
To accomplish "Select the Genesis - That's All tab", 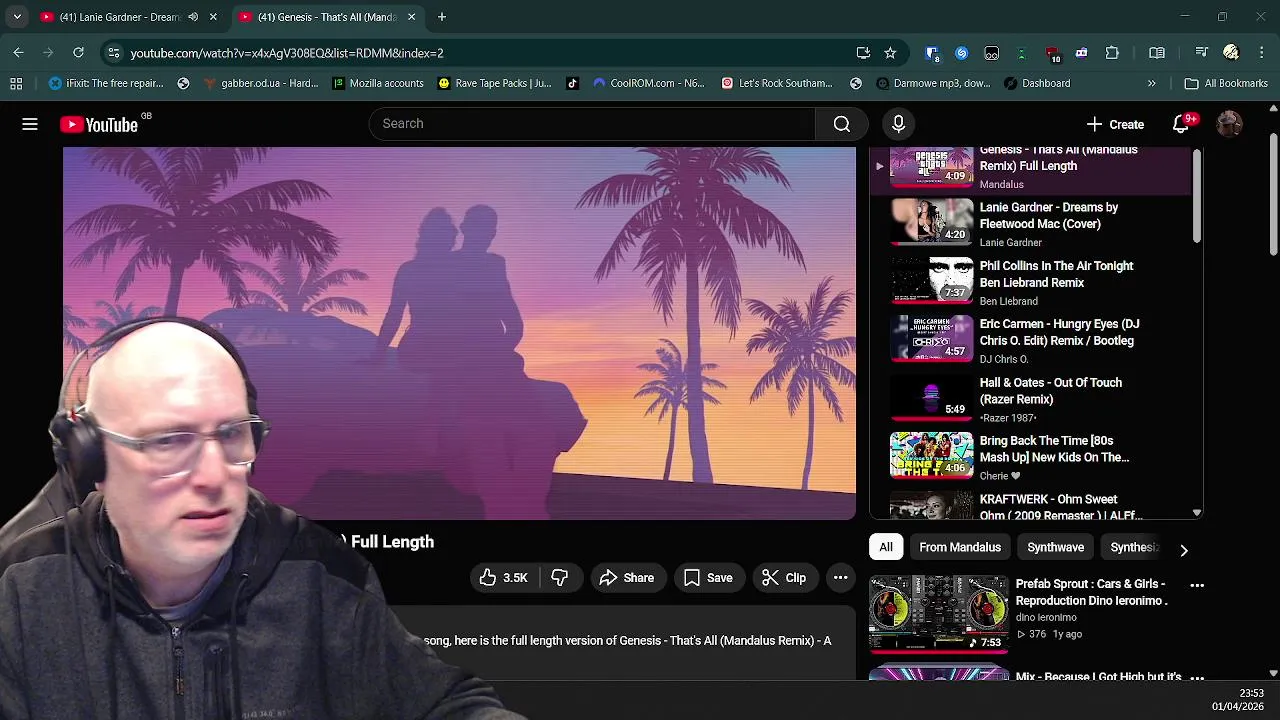I will (328, 17).
